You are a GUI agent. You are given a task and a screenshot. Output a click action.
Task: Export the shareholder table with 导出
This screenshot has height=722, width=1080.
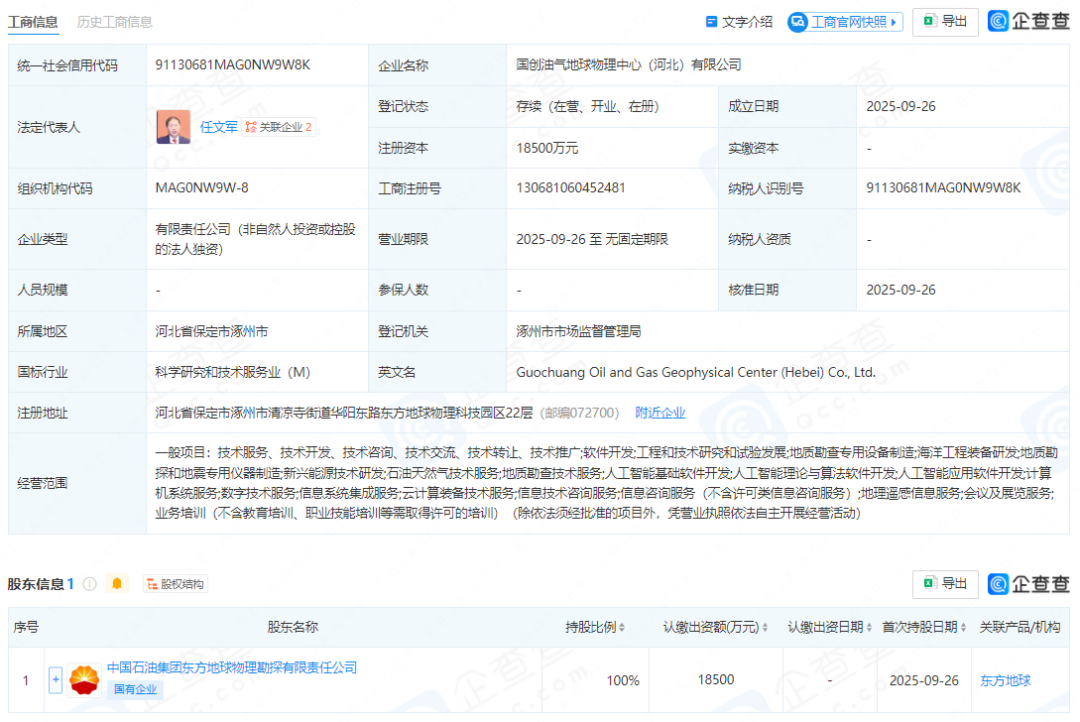click(945, 583)
